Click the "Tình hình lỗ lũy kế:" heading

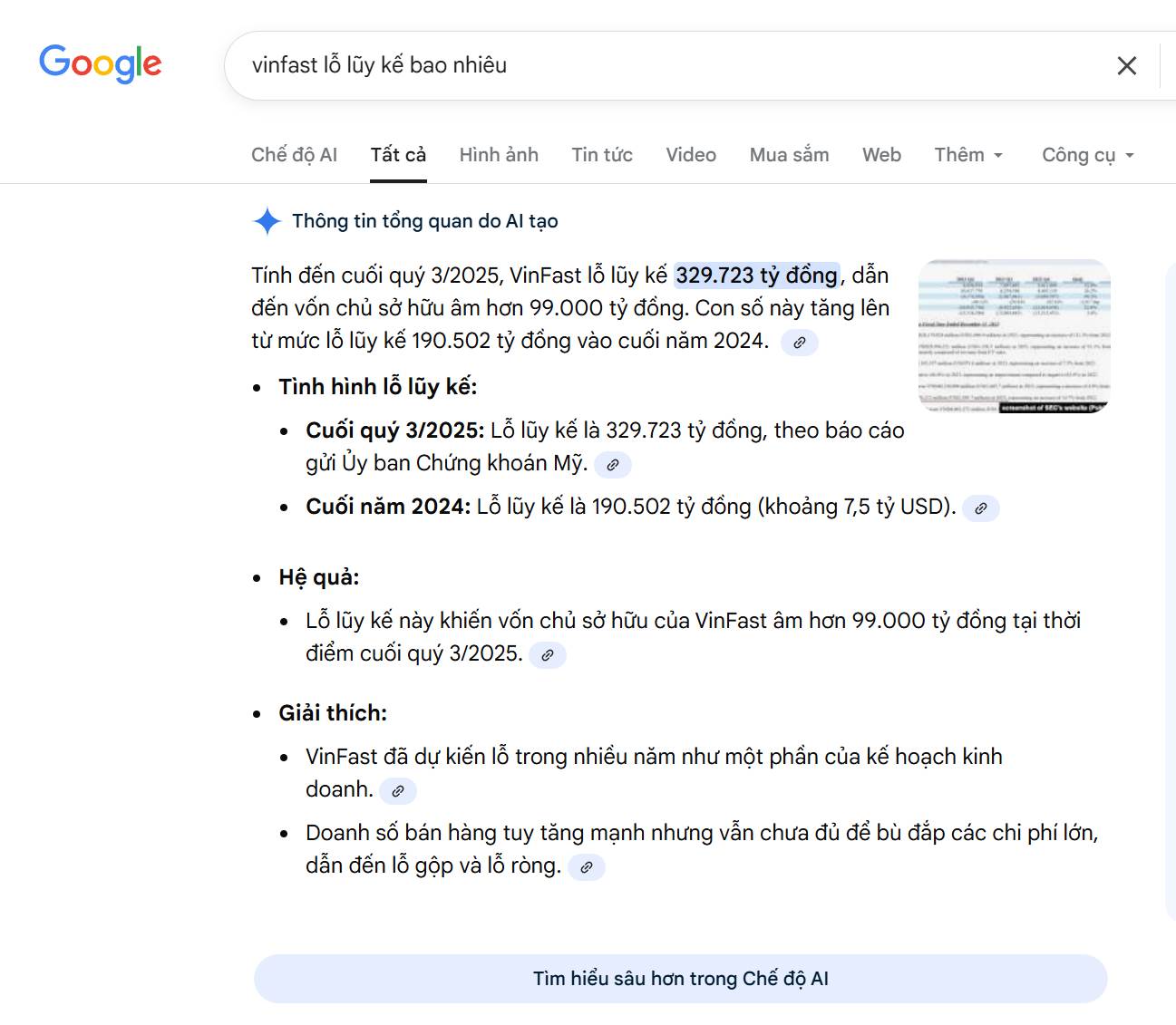pyautogui.click(x=378, y=387)
